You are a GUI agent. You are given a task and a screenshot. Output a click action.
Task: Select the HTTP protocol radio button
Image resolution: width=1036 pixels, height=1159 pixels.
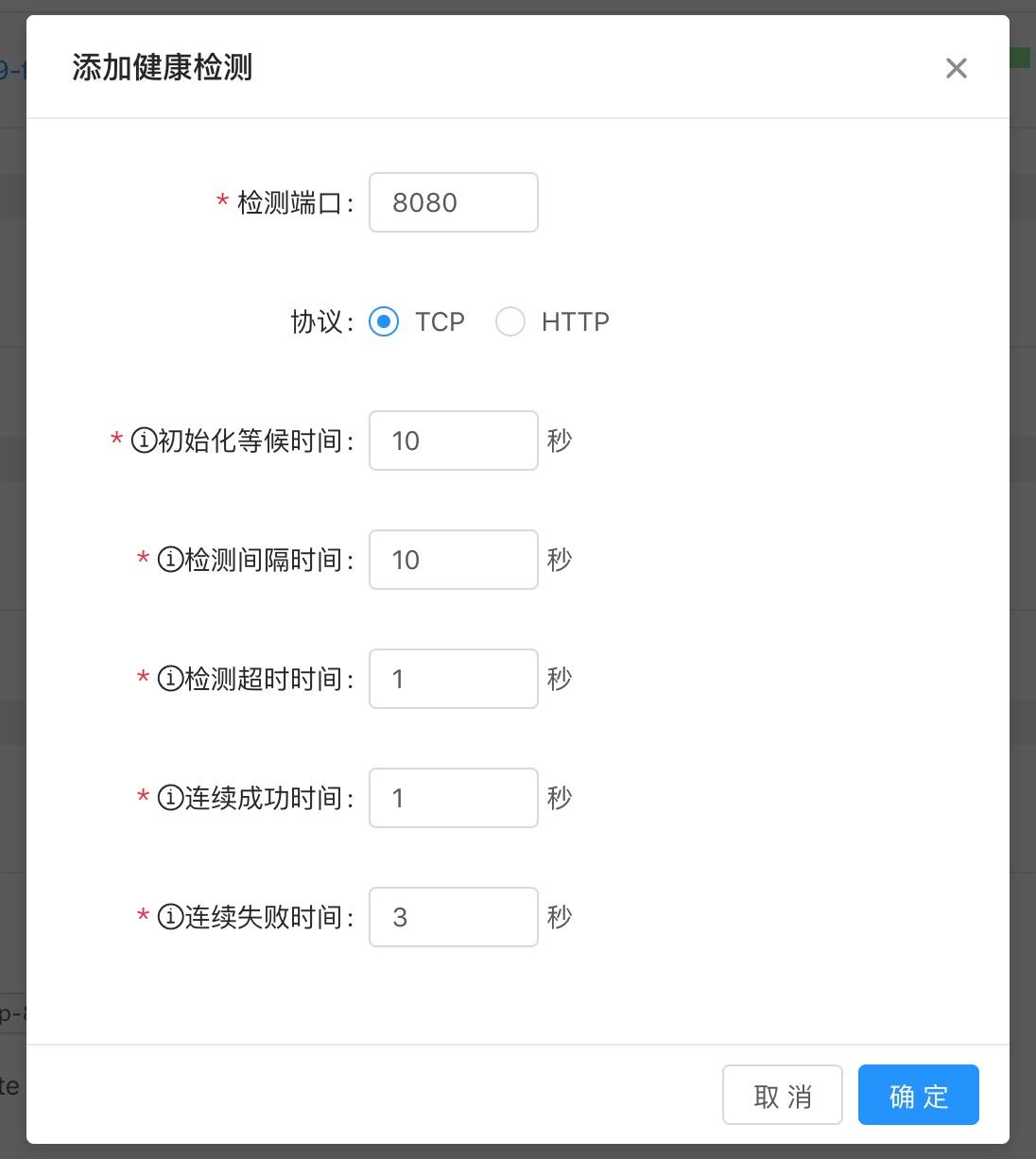click(510, 321)
